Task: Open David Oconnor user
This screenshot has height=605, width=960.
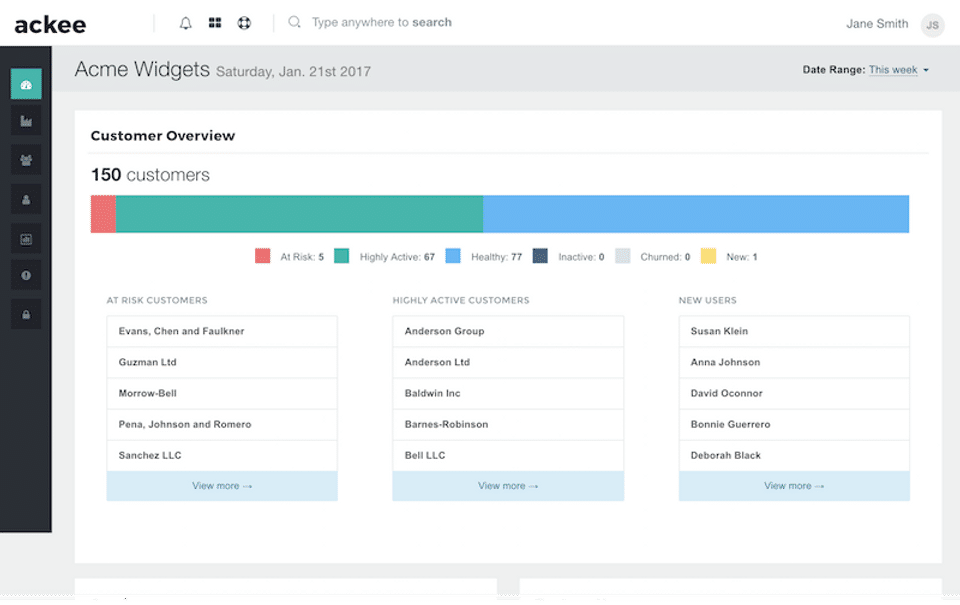Action: coord(794,394)
